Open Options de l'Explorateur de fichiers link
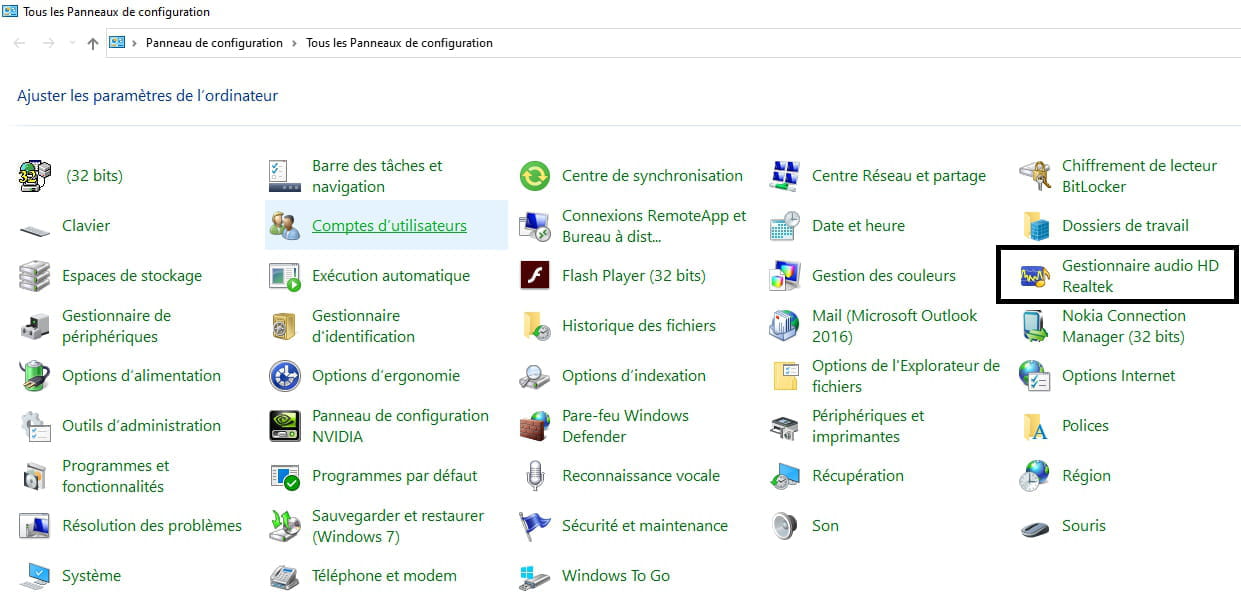The height and width of the screenshot is (614, 1241). pos(906,376)
